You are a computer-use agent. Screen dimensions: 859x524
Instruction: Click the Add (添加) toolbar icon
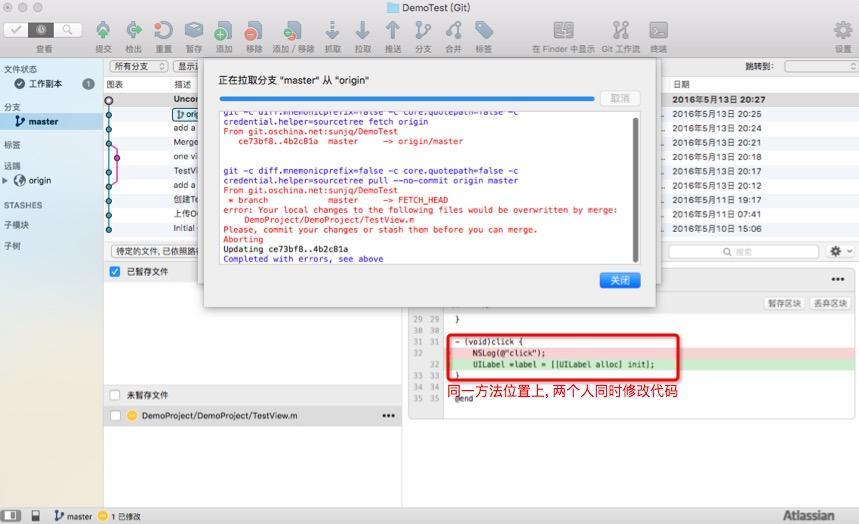(x=224, y=31)
